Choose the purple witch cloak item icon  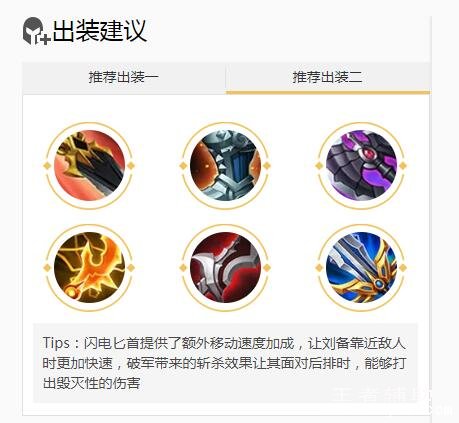(x=361, y=165)
